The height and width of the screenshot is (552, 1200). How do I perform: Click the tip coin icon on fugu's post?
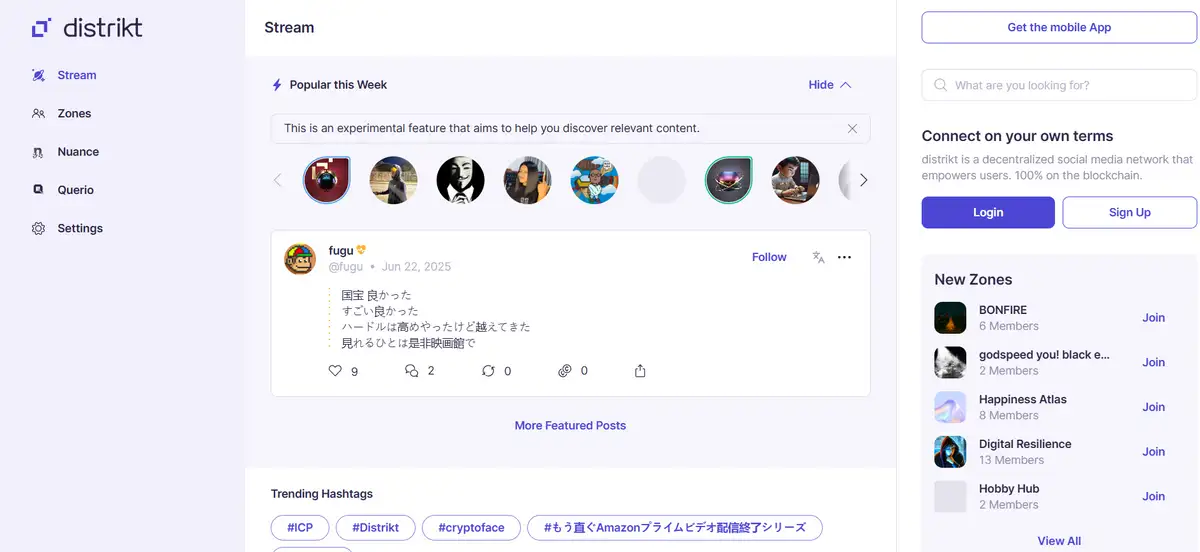pyautogui.click(x=565, y=371)
